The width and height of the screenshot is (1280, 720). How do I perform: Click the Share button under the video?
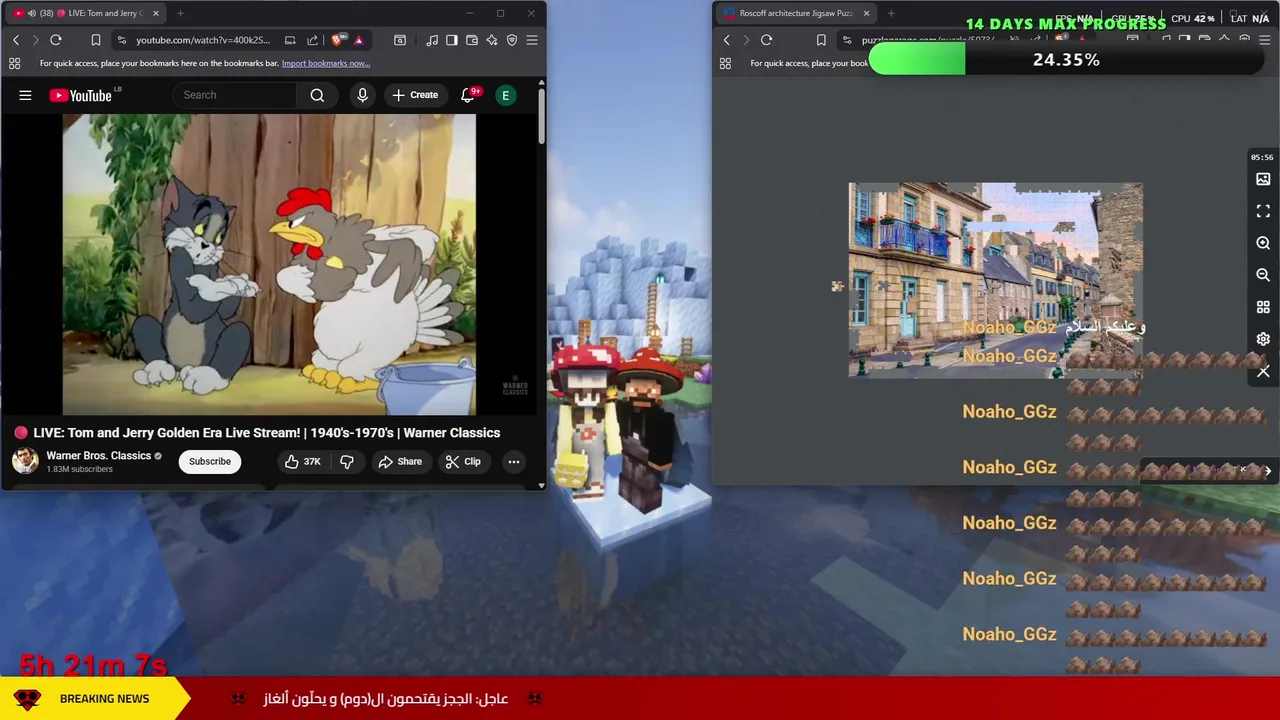click(400, 461)
